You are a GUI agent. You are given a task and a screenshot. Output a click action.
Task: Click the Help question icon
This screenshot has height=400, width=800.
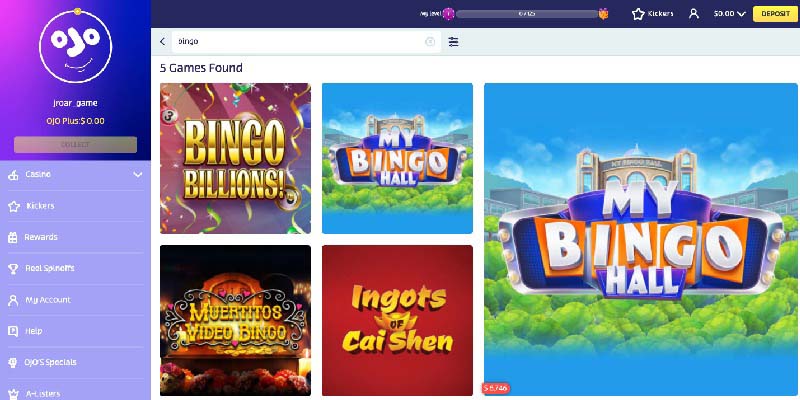point(13,331)
